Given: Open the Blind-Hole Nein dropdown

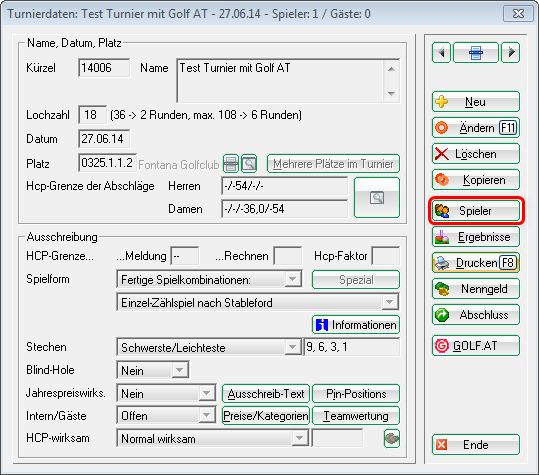Looking at the screenshot, I should (x=179, y=370).
